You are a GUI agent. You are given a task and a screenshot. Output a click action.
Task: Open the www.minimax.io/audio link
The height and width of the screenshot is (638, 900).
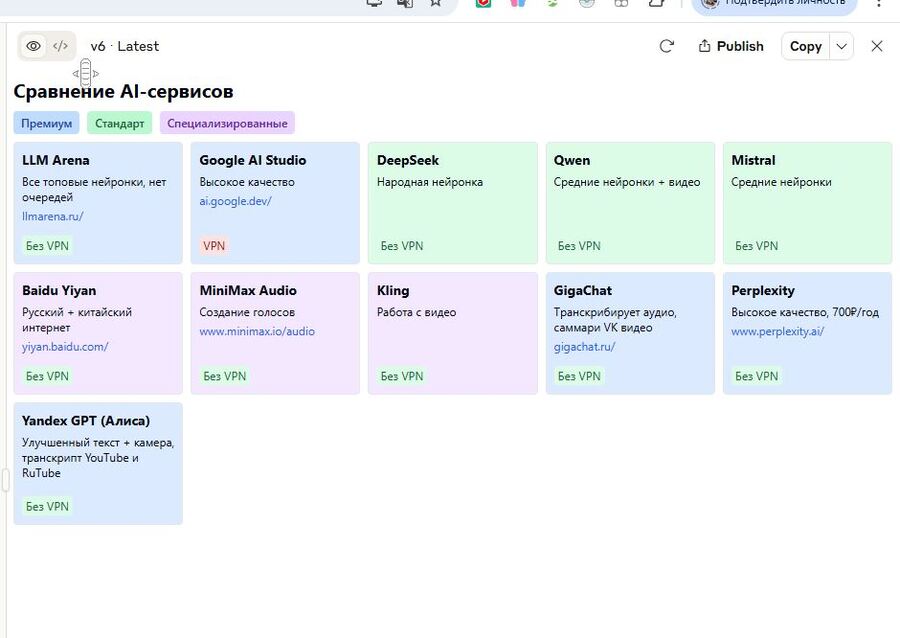(257, 331)
